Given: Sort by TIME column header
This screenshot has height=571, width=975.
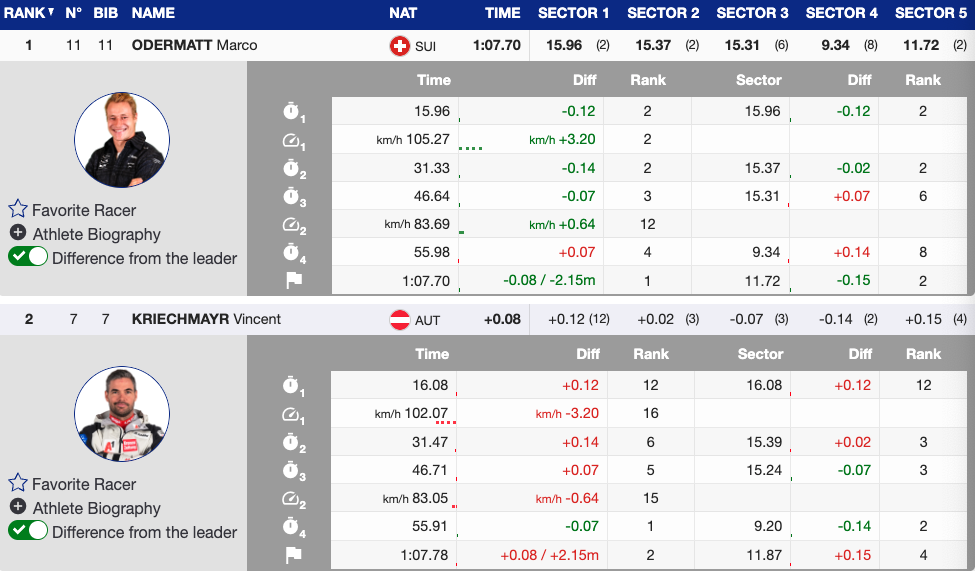Looking at the screenshot, I should 502,13.
